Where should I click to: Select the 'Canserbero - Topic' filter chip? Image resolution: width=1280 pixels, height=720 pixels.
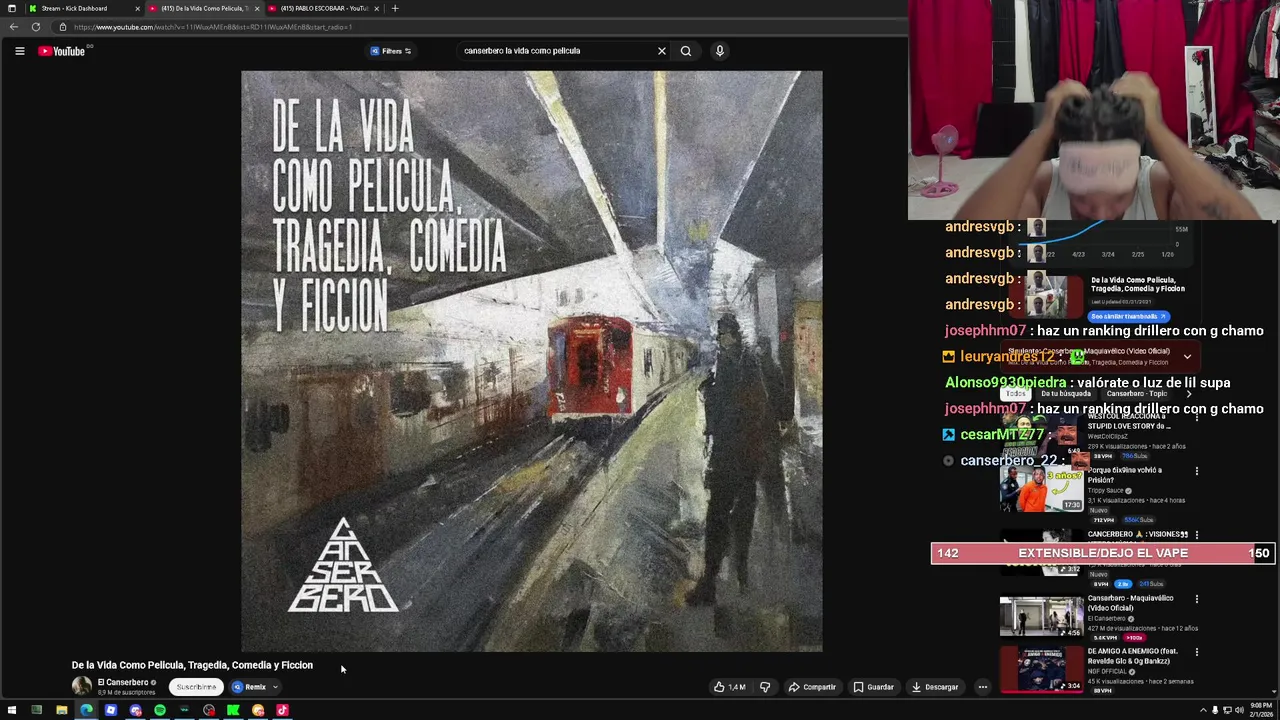(1136, 394)
